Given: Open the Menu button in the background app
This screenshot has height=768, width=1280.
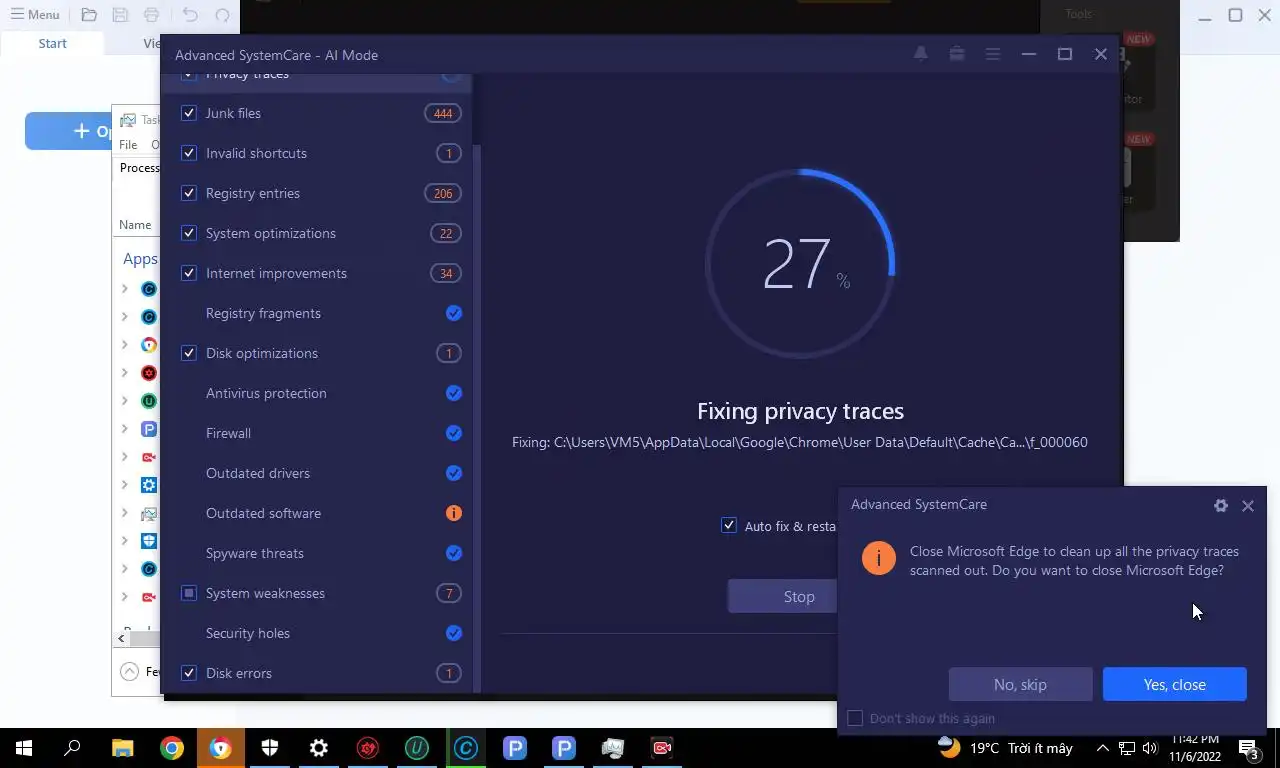Looking at the screenshot, I should 35,15.
